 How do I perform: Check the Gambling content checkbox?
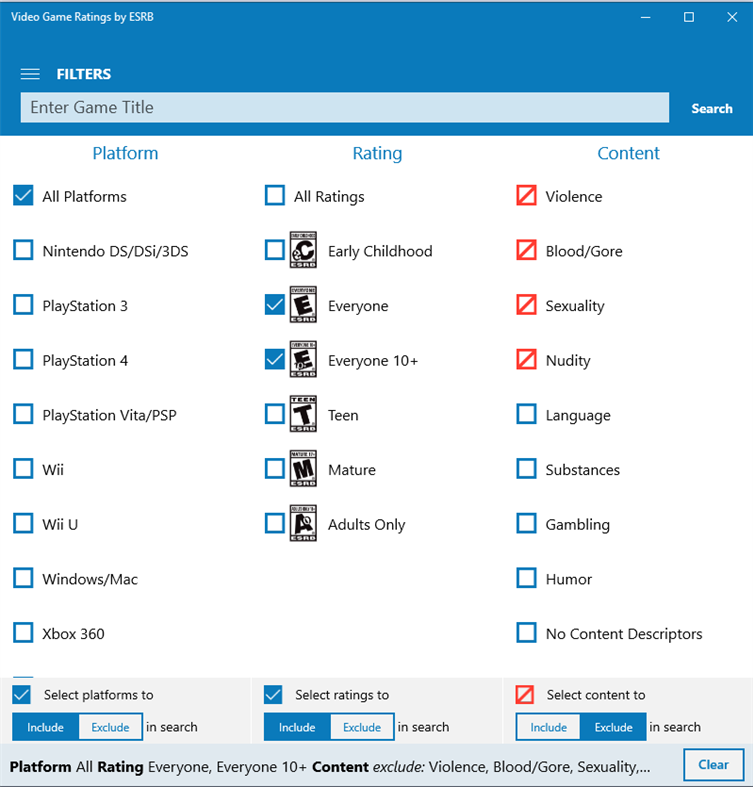[x=527, y=523]
